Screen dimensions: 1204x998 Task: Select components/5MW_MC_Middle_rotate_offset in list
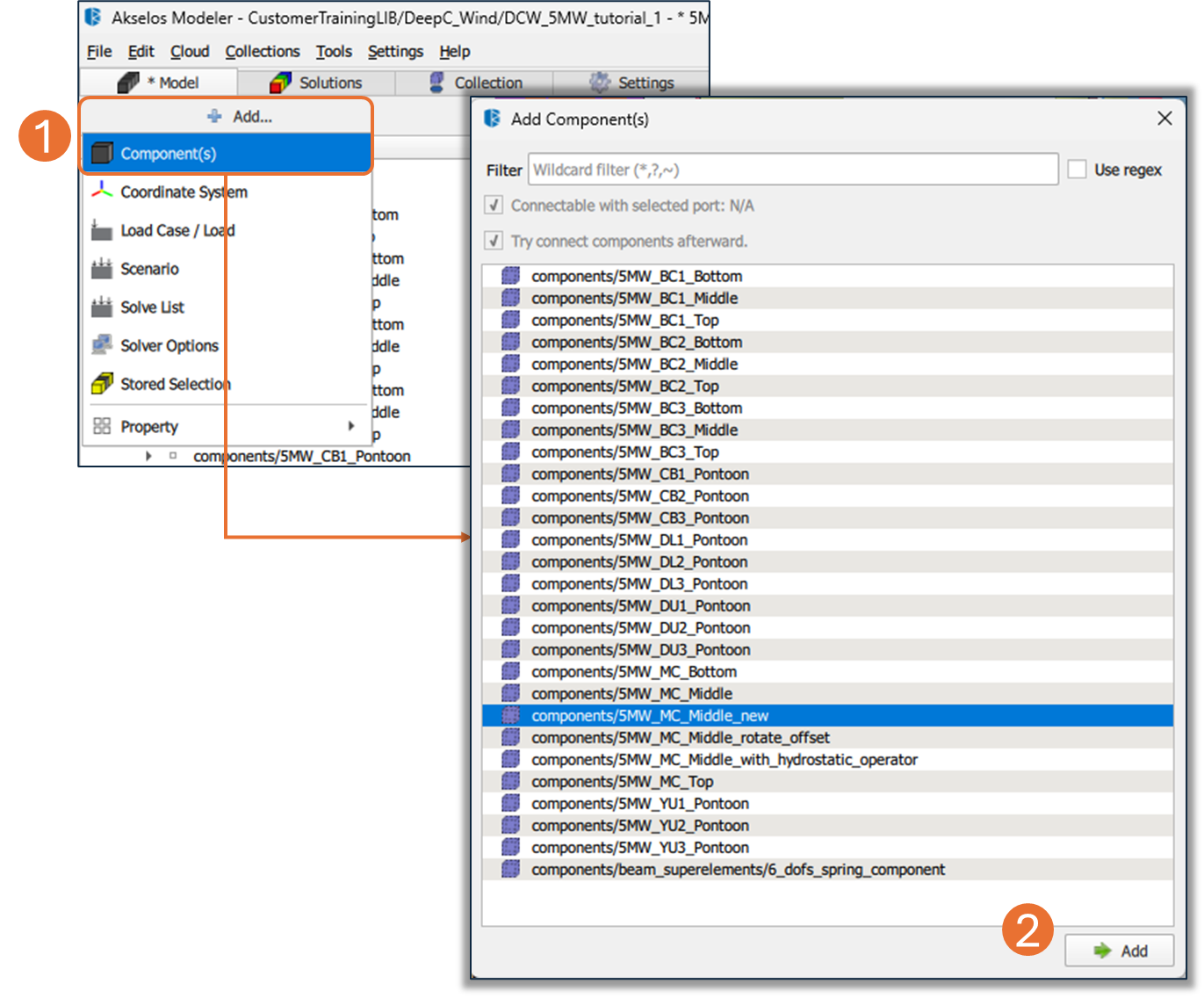click(827, 737)
